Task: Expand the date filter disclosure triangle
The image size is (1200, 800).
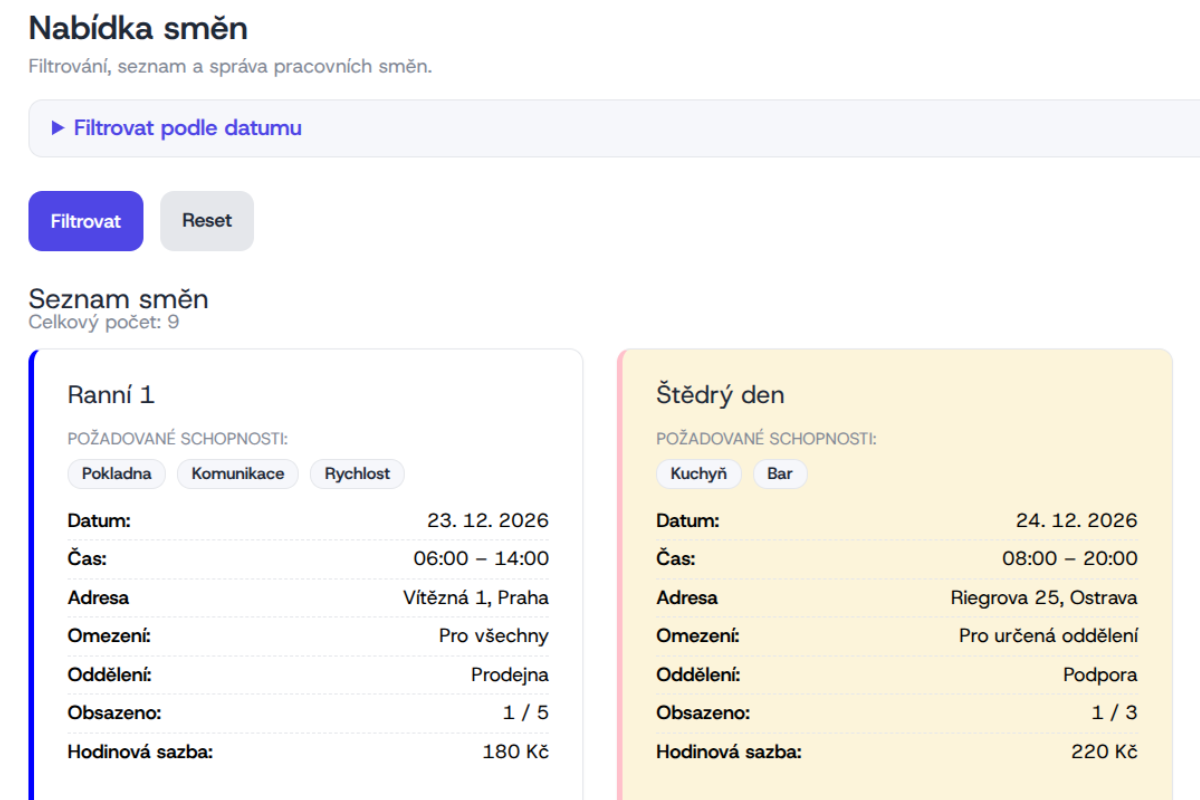Action: pyautogui.click(x=58, y=128)
